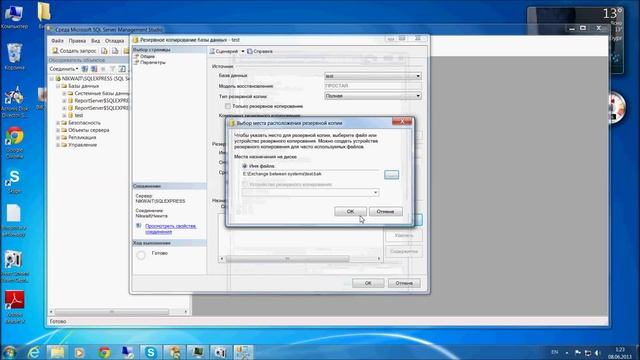This screenshot has height=360, width=640.
Task: Open the Отладка menu
Action: [x=114, y=41]
